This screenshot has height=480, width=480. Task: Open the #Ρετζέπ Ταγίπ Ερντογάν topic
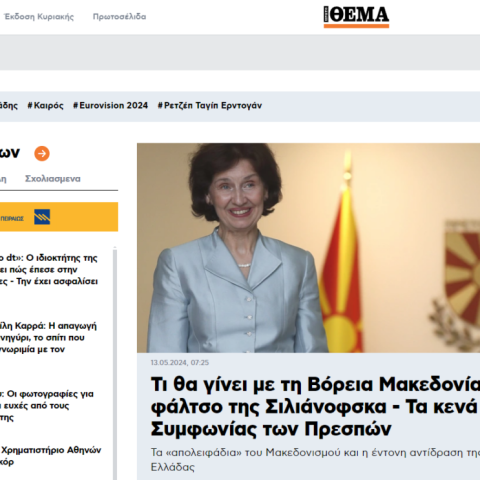[210, 105]
